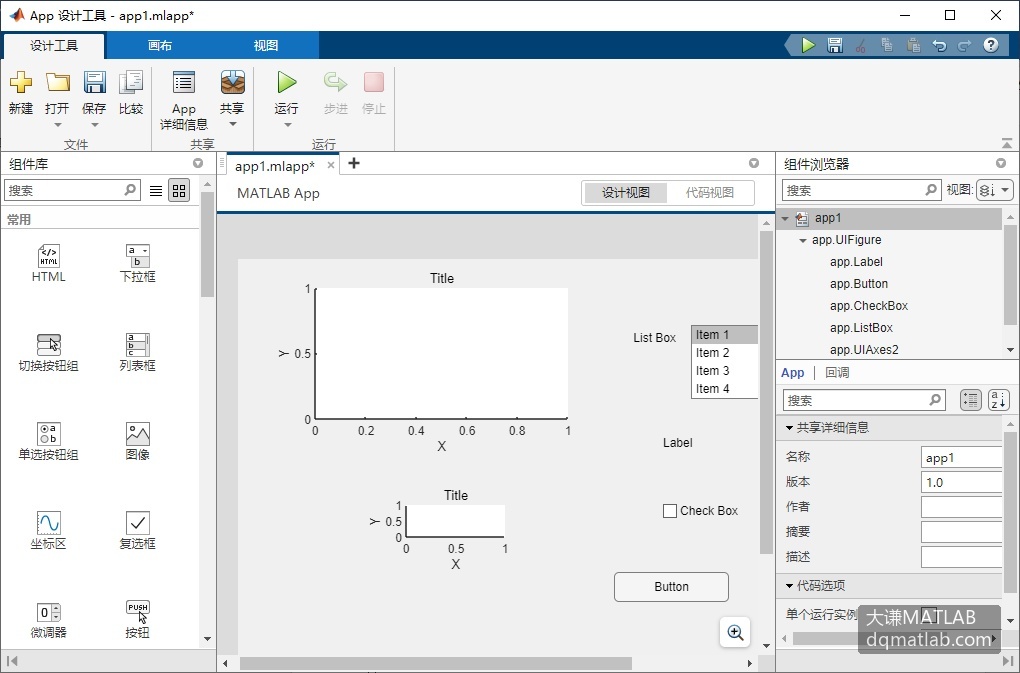Image resolution: width=1020 pixels, height=673 pixels.
Task: Select the 设计工具 ribbon tab
Action: click(x=54, y=46)
